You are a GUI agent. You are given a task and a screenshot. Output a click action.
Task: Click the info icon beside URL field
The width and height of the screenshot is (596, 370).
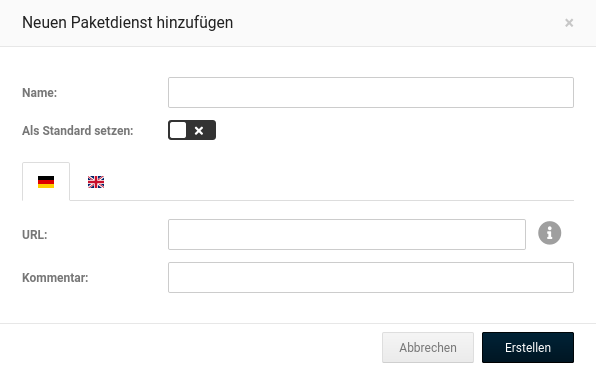click(549, 233)
